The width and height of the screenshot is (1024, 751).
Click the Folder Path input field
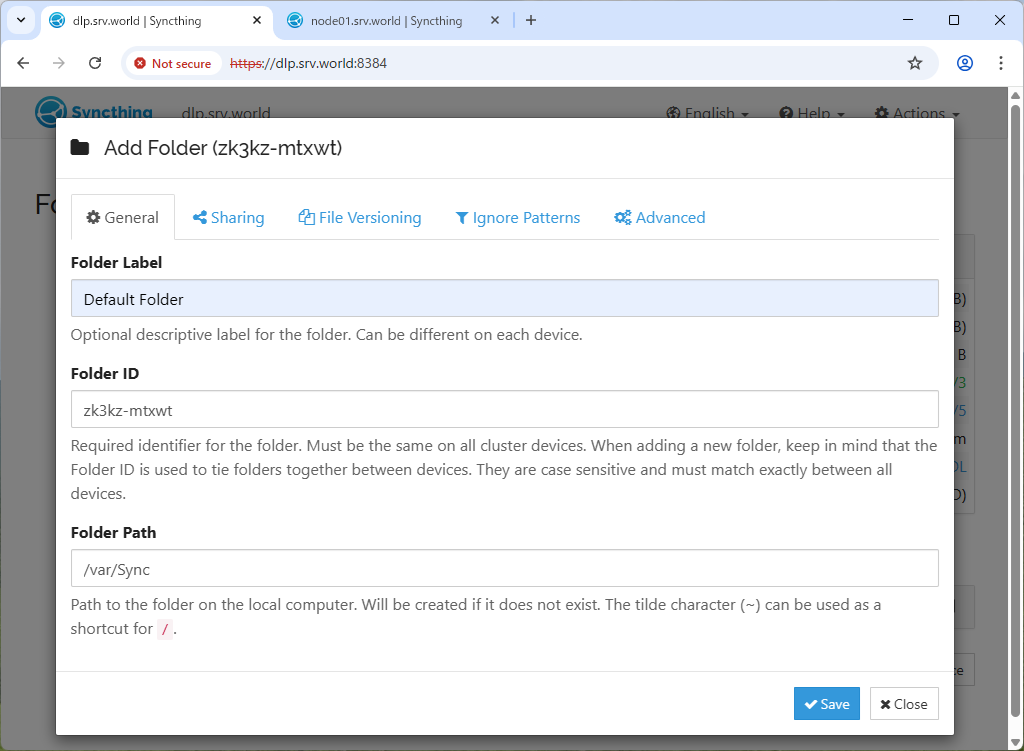point(504,568)
